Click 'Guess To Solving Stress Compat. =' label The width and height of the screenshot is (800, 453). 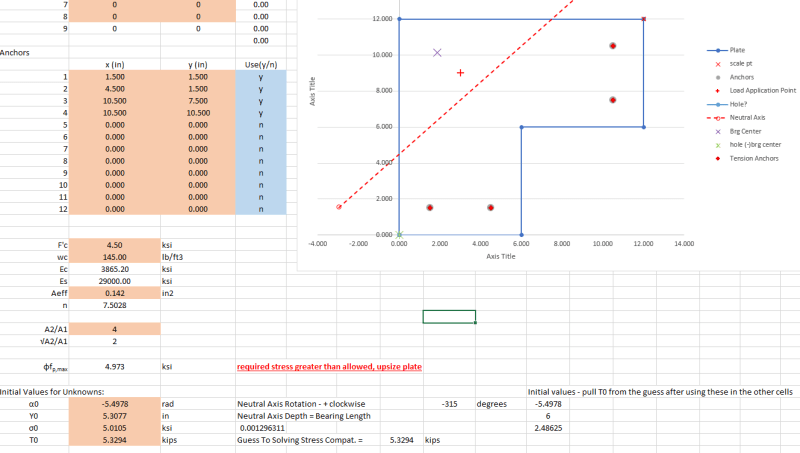coord(300,440)
